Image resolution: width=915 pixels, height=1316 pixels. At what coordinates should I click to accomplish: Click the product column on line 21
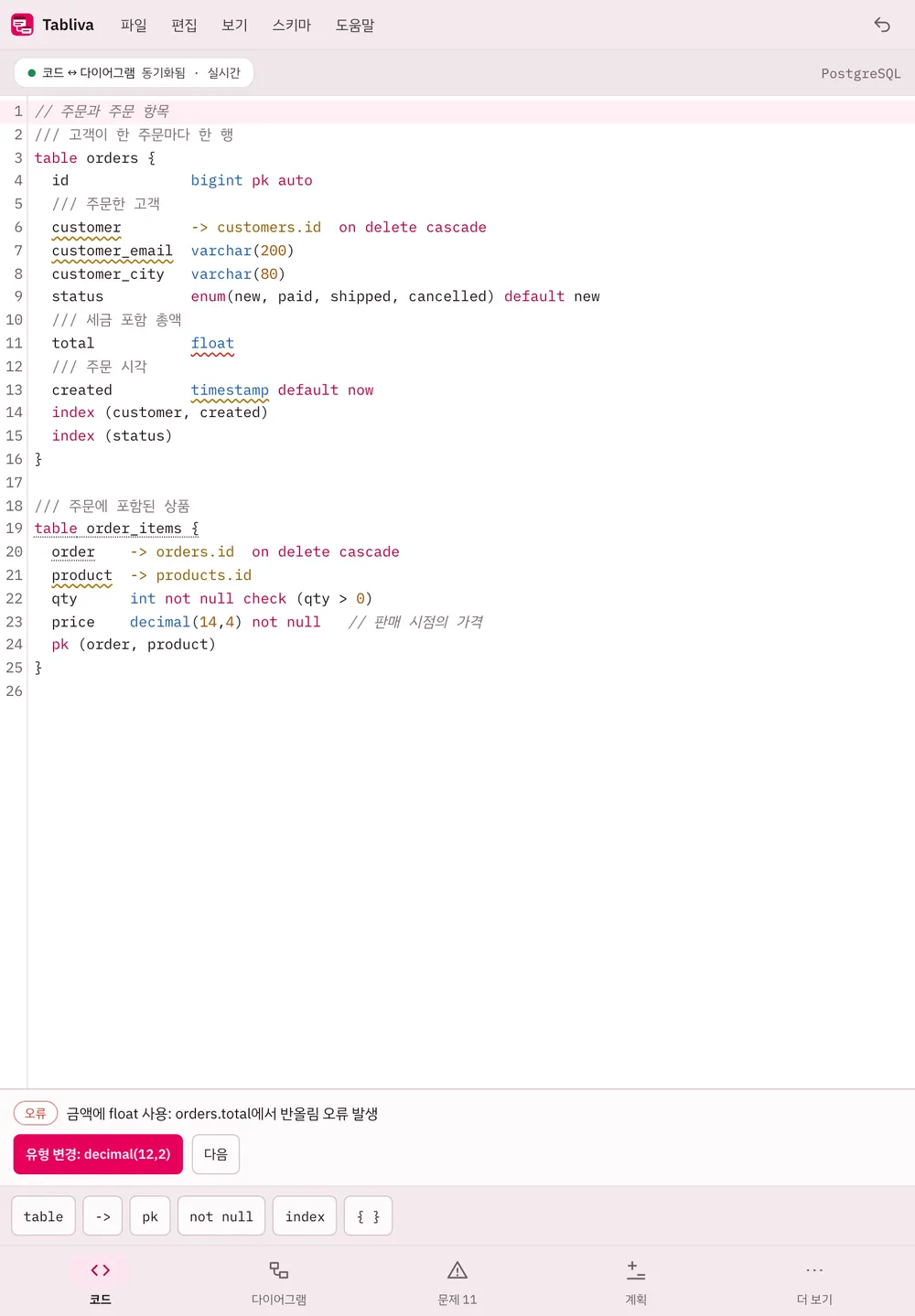coord(82,575)
